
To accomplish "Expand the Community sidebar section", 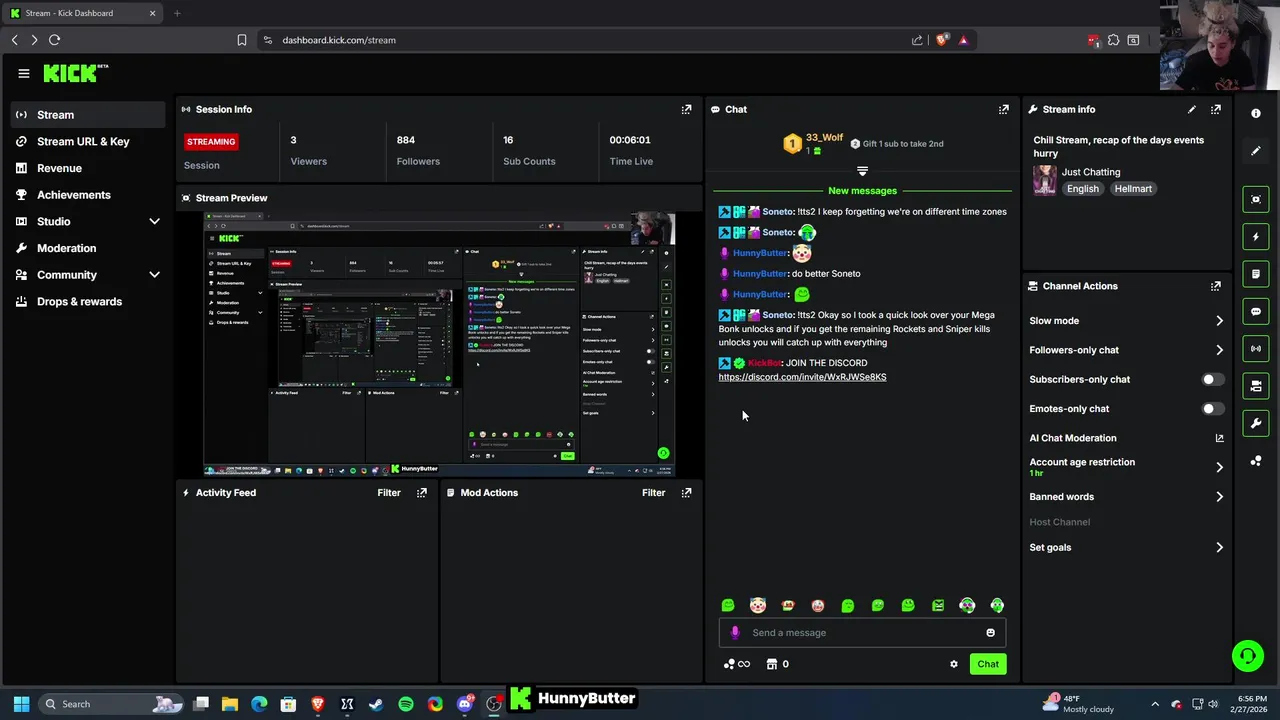I will [154, 275].
